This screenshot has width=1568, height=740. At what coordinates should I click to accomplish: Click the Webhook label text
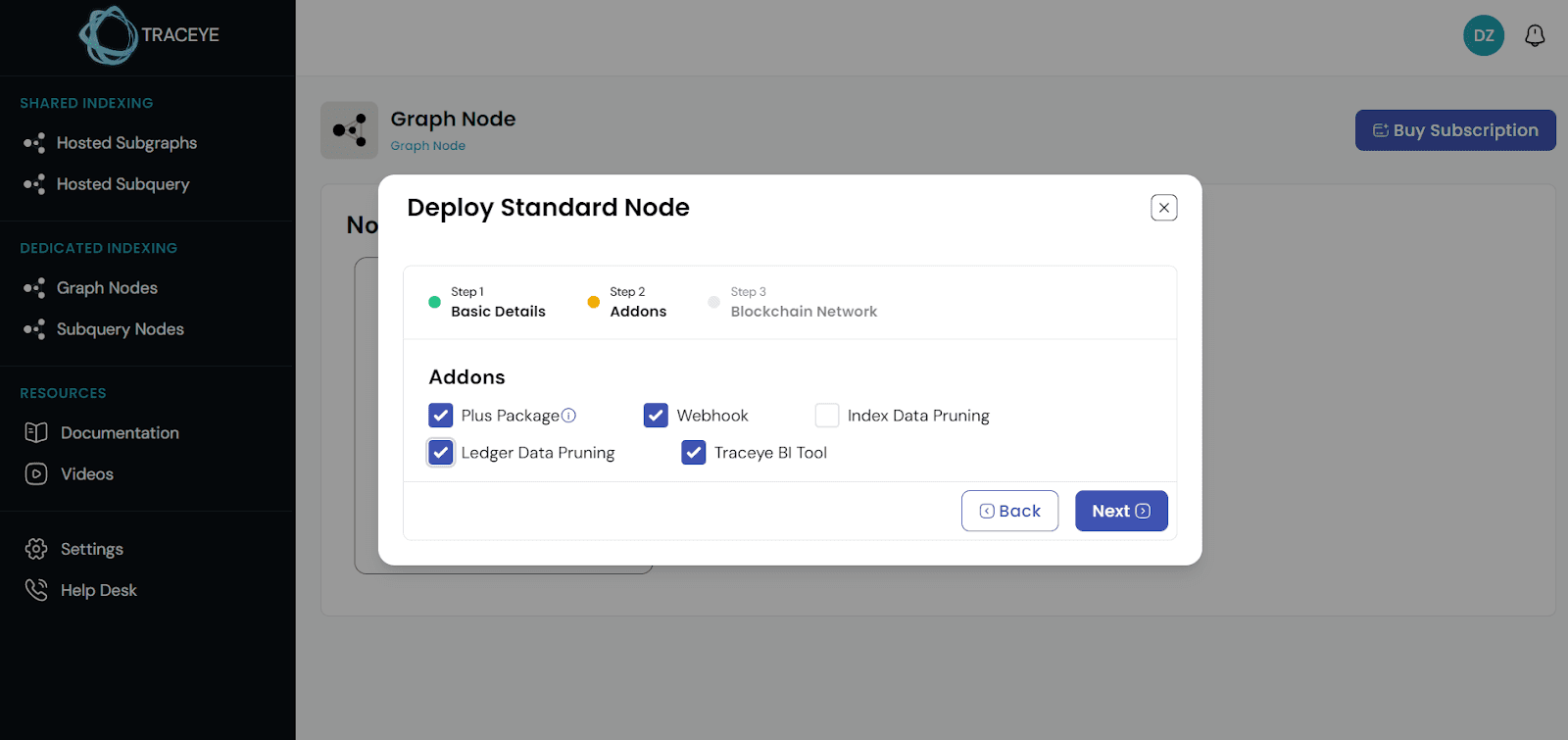(x=712, y=416)
